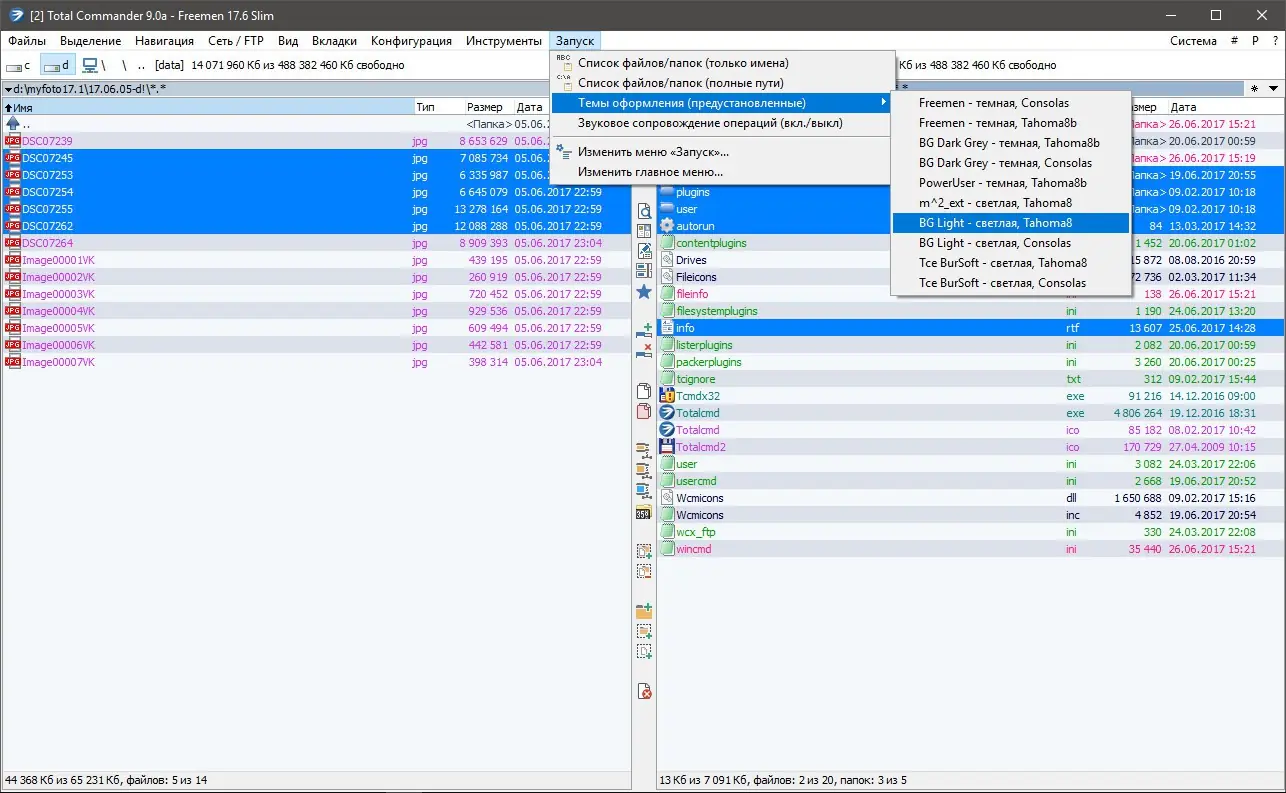The width and height of the screenshot is (1286, 793).
Task: Open the Система menu
Action: (1193, 41)
